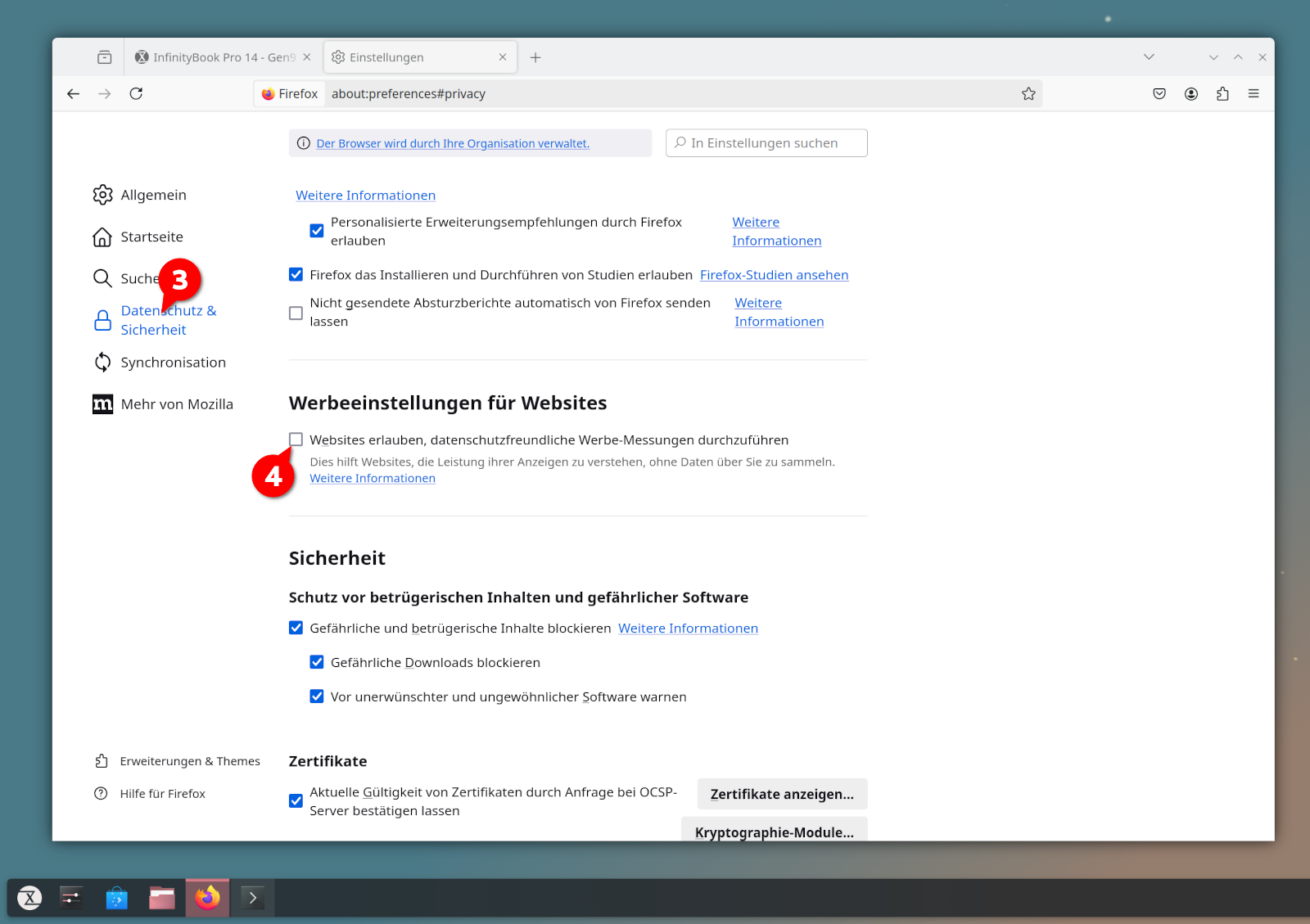This screenshot has width=1310, height=924.
Task: Expand the list-all-tabs chevron
Action: (x=1149, y=57)
